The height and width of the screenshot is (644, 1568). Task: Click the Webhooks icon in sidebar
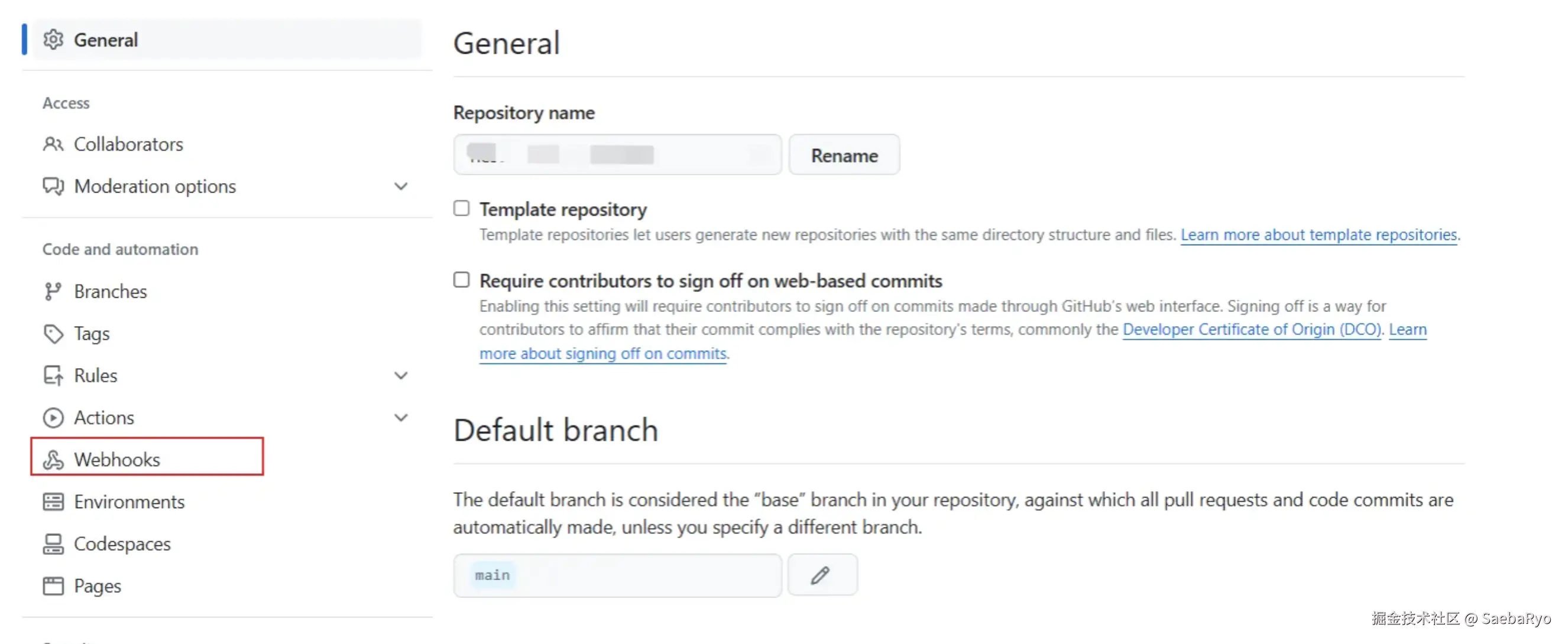pos(54,460)
